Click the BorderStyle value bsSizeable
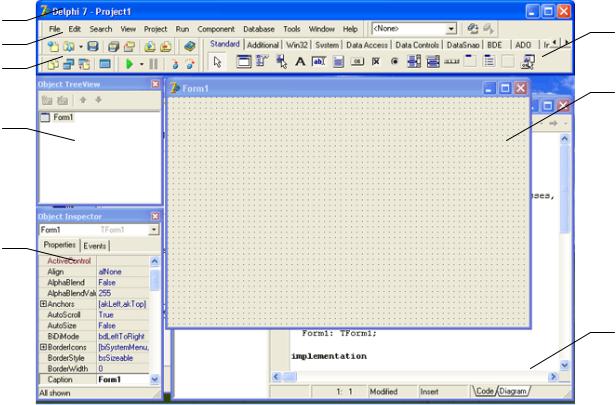616x405 pixels. pyautogui.click(x=123, y=358)
